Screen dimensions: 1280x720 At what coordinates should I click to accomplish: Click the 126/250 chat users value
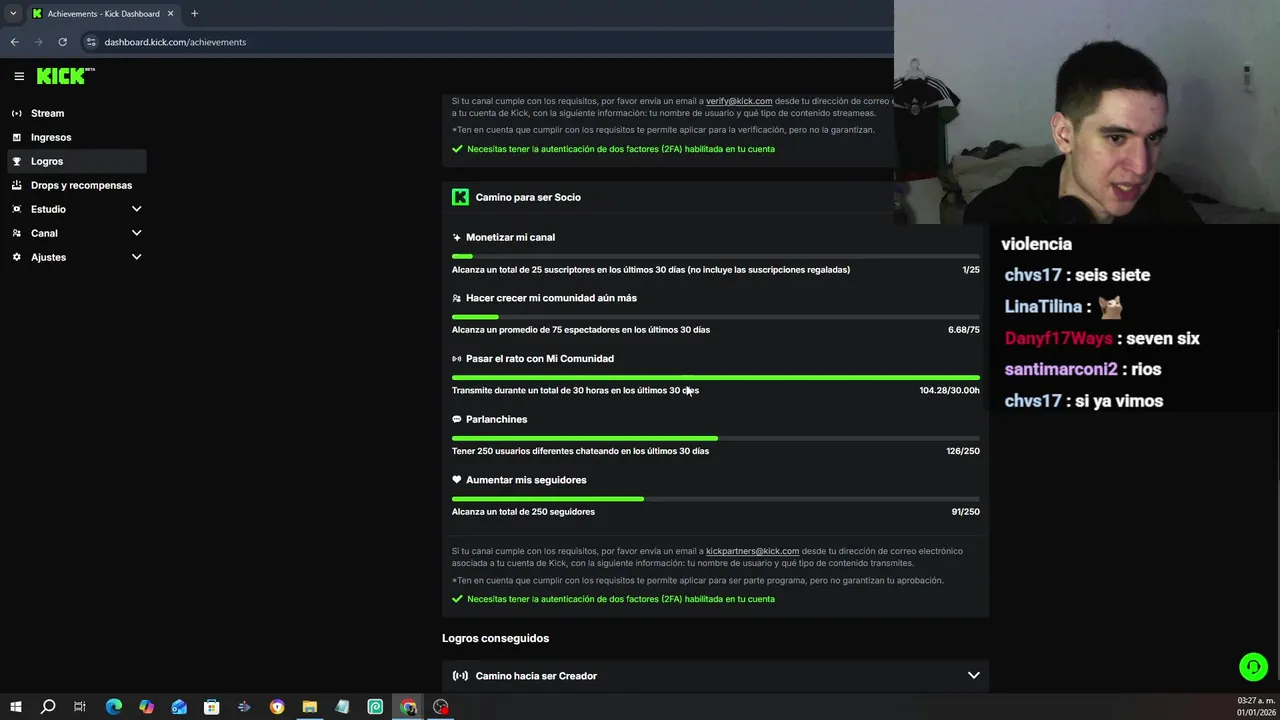tap(963, 451)
